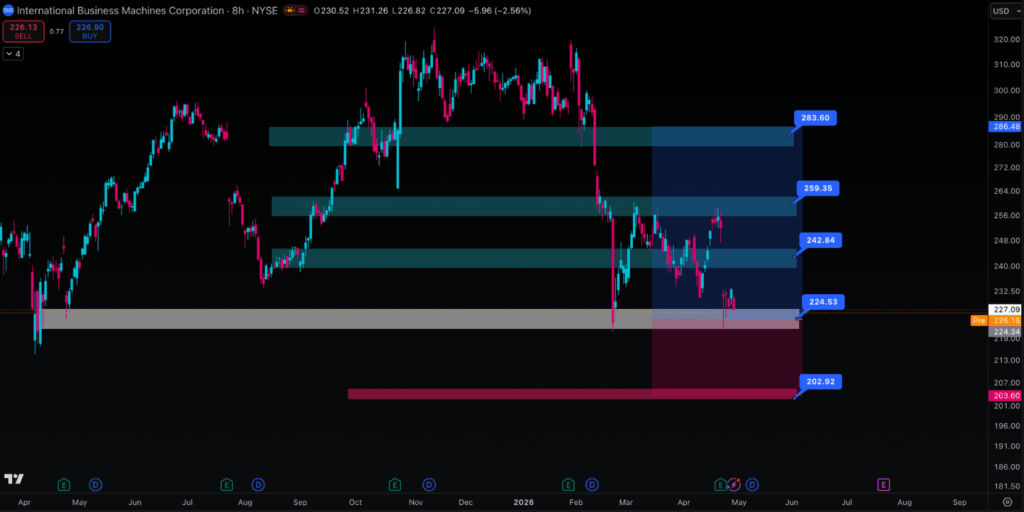Click the red lightning bolt event marker
1024x512 pixels.
pos(735,485)
